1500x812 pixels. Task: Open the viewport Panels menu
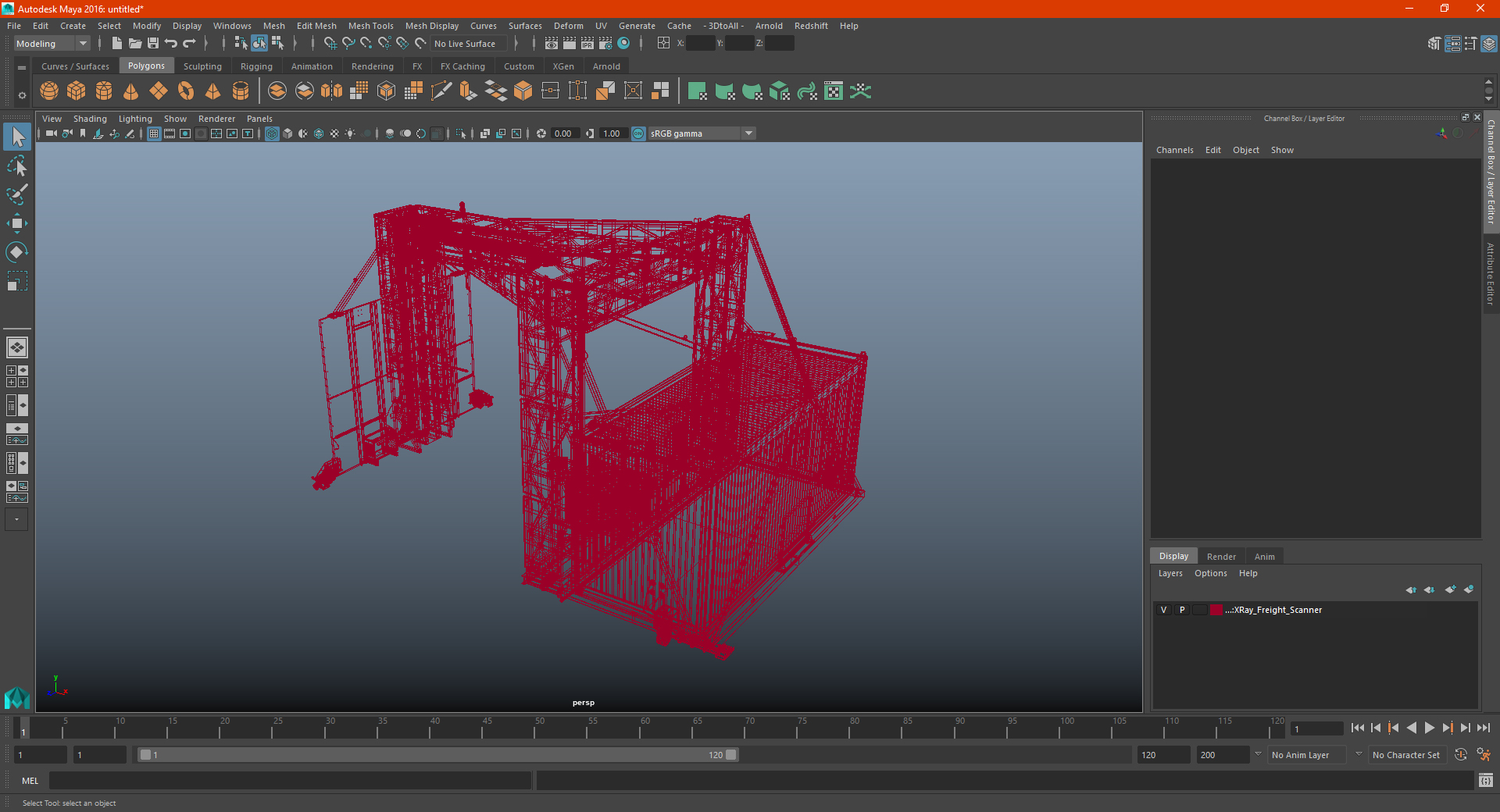point(259,119)
